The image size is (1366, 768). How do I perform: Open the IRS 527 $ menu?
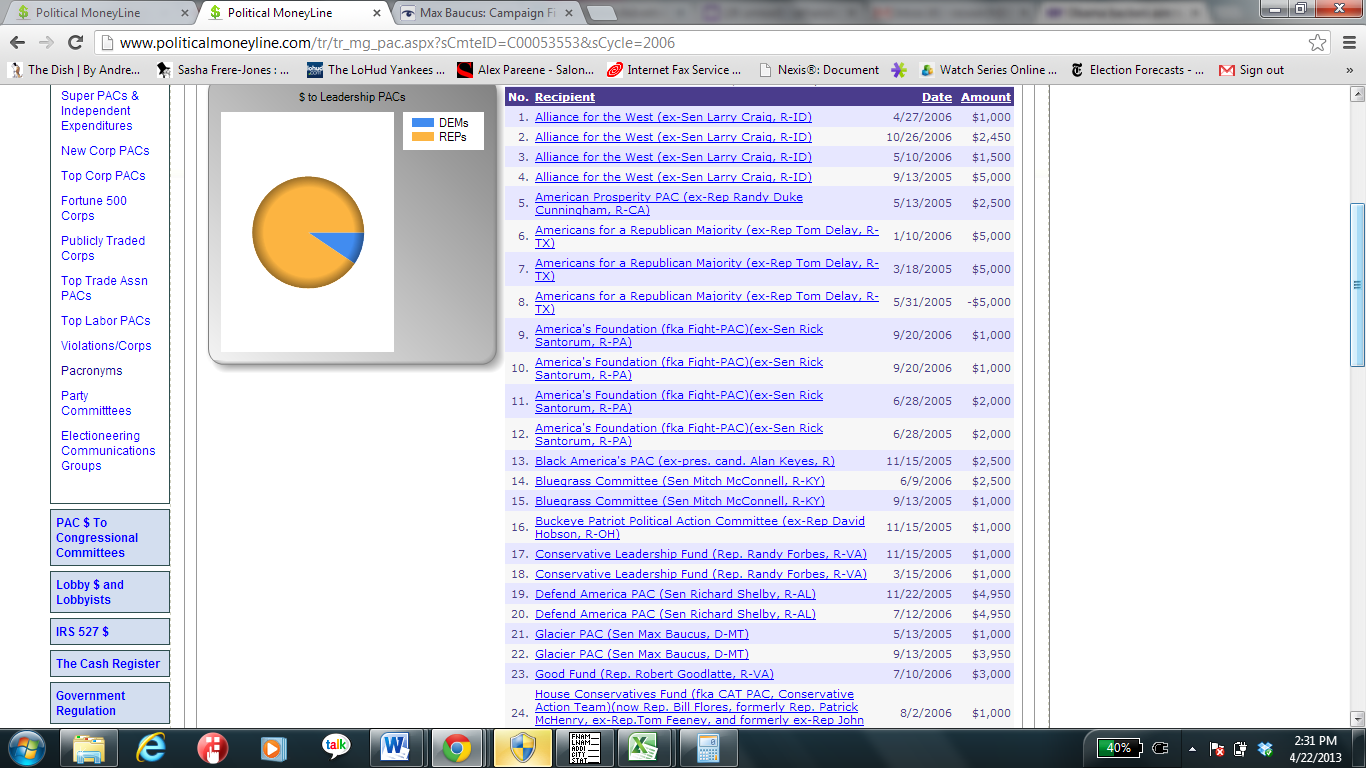pos(110,632)
